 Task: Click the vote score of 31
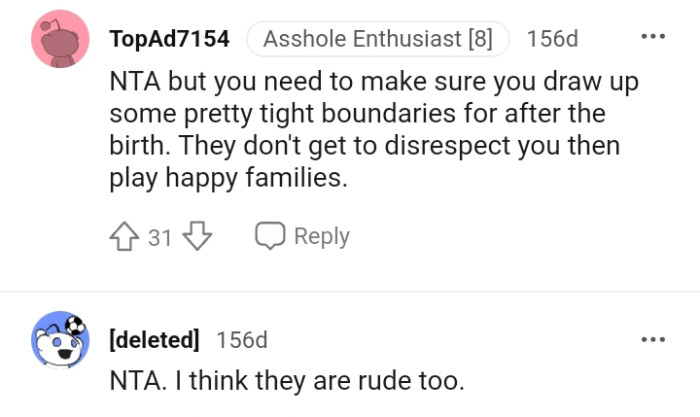click(160, 237)
